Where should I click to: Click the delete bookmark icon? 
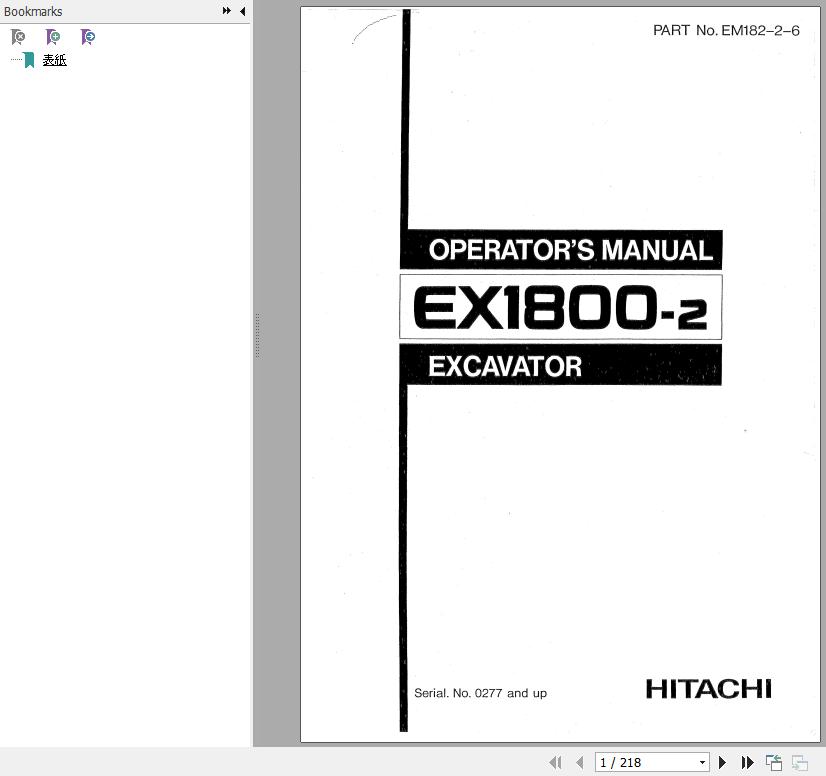tap(18, 37)
